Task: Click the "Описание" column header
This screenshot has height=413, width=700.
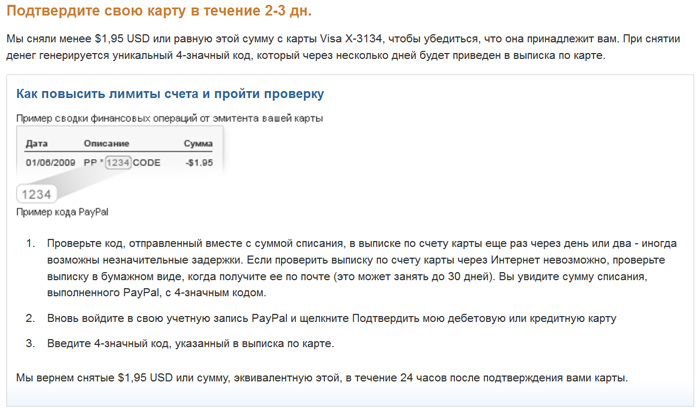Action: click(106, 144)
